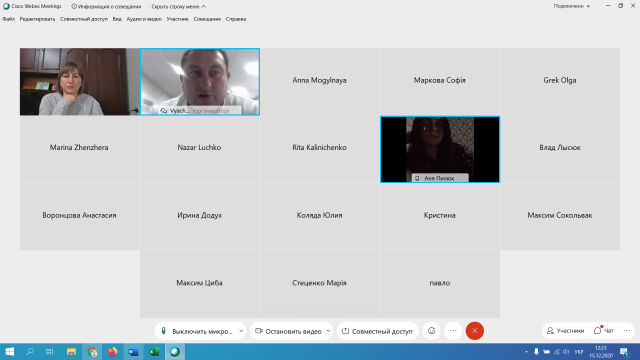The height and width of the screenshot is (360, 640).
Task: Select Маркова Софія participant tile
Action: (x=440, y=82)
